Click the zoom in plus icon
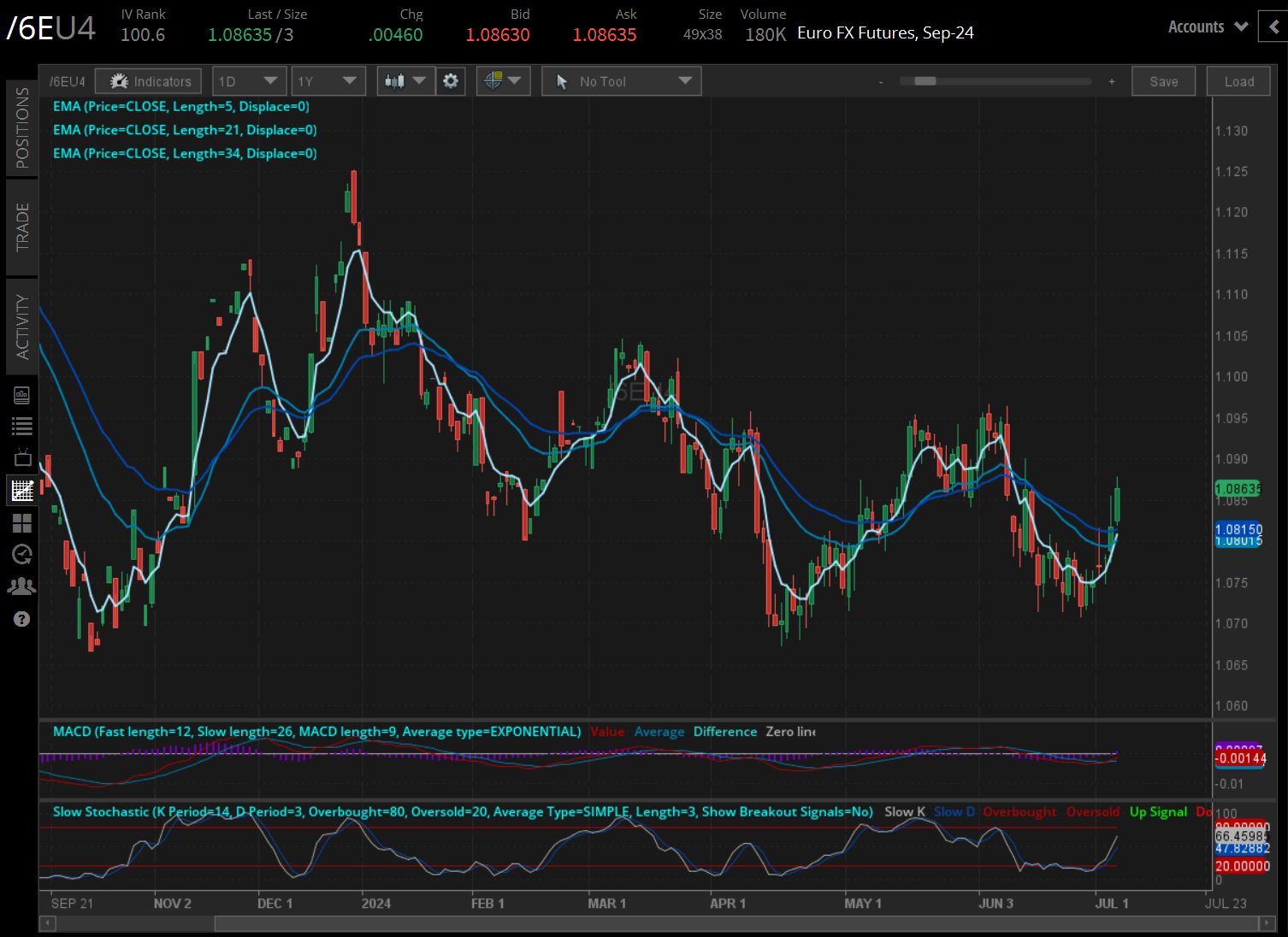1288x937 pixels. pyautogui.click(x=1111, y=82)
